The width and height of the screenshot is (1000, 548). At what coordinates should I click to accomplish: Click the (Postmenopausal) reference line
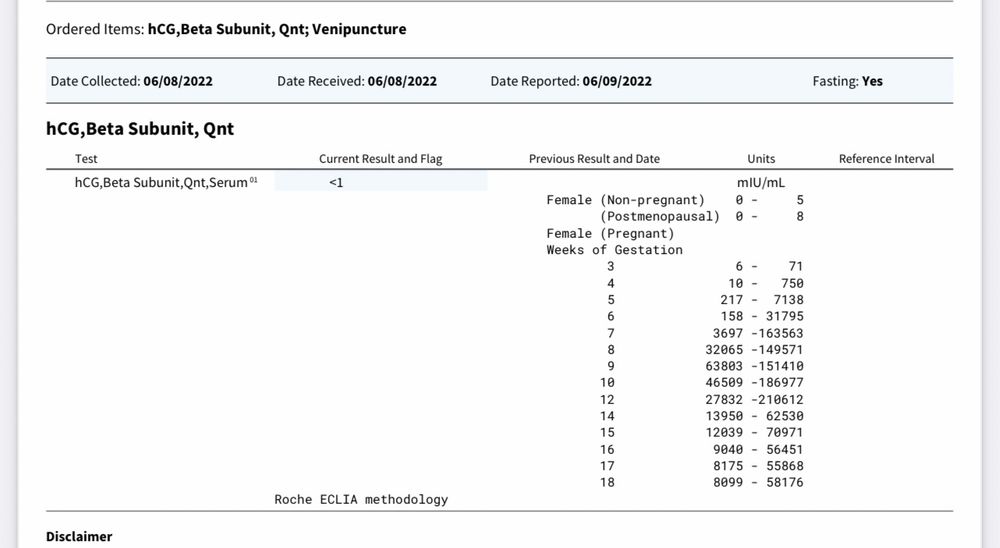[x=701, y=216]
